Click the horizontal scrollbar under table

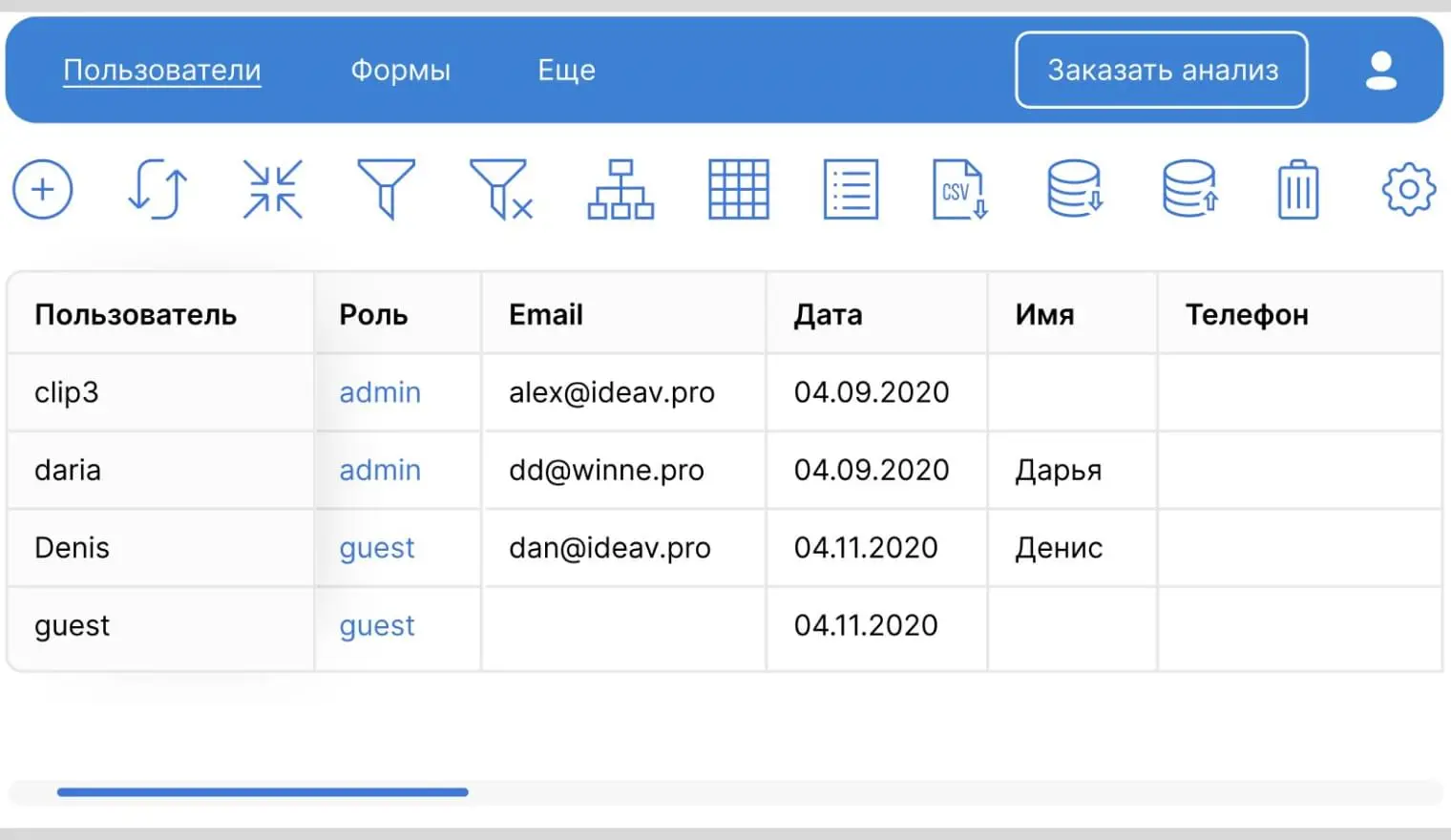click(263, 792)
